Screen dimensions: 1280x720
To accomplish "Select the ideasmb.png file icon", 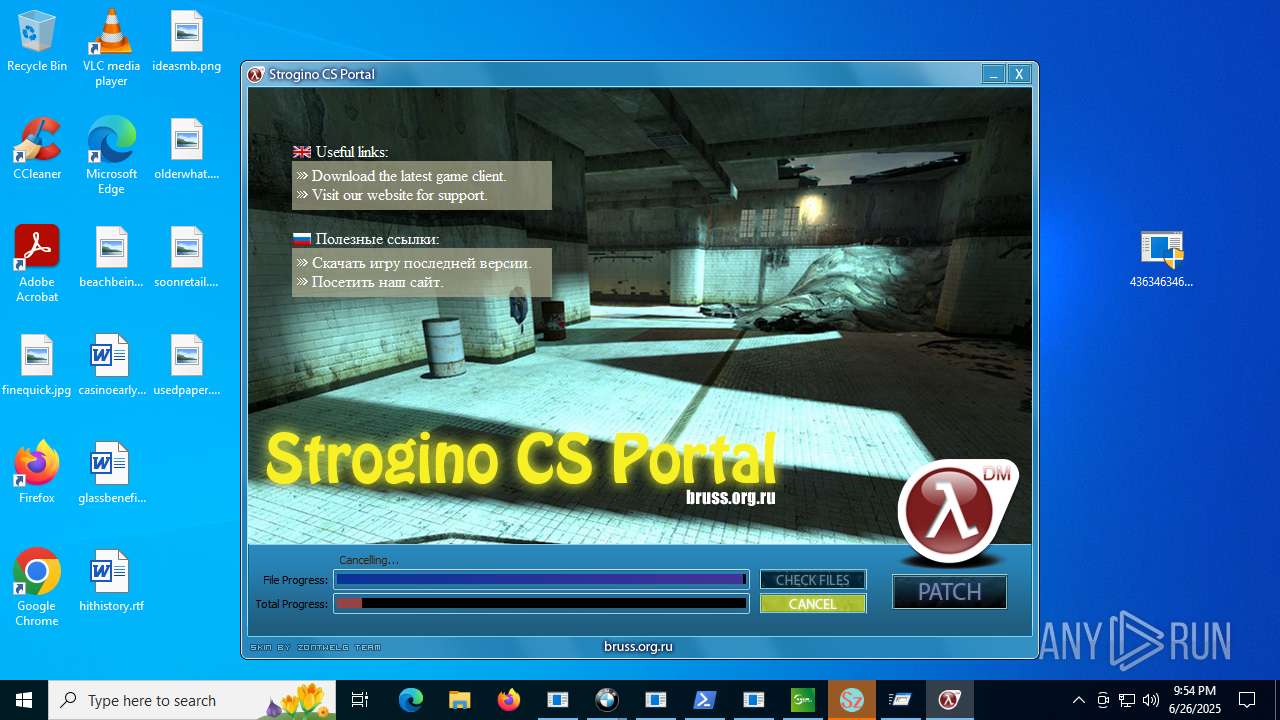I will (187, 41).
